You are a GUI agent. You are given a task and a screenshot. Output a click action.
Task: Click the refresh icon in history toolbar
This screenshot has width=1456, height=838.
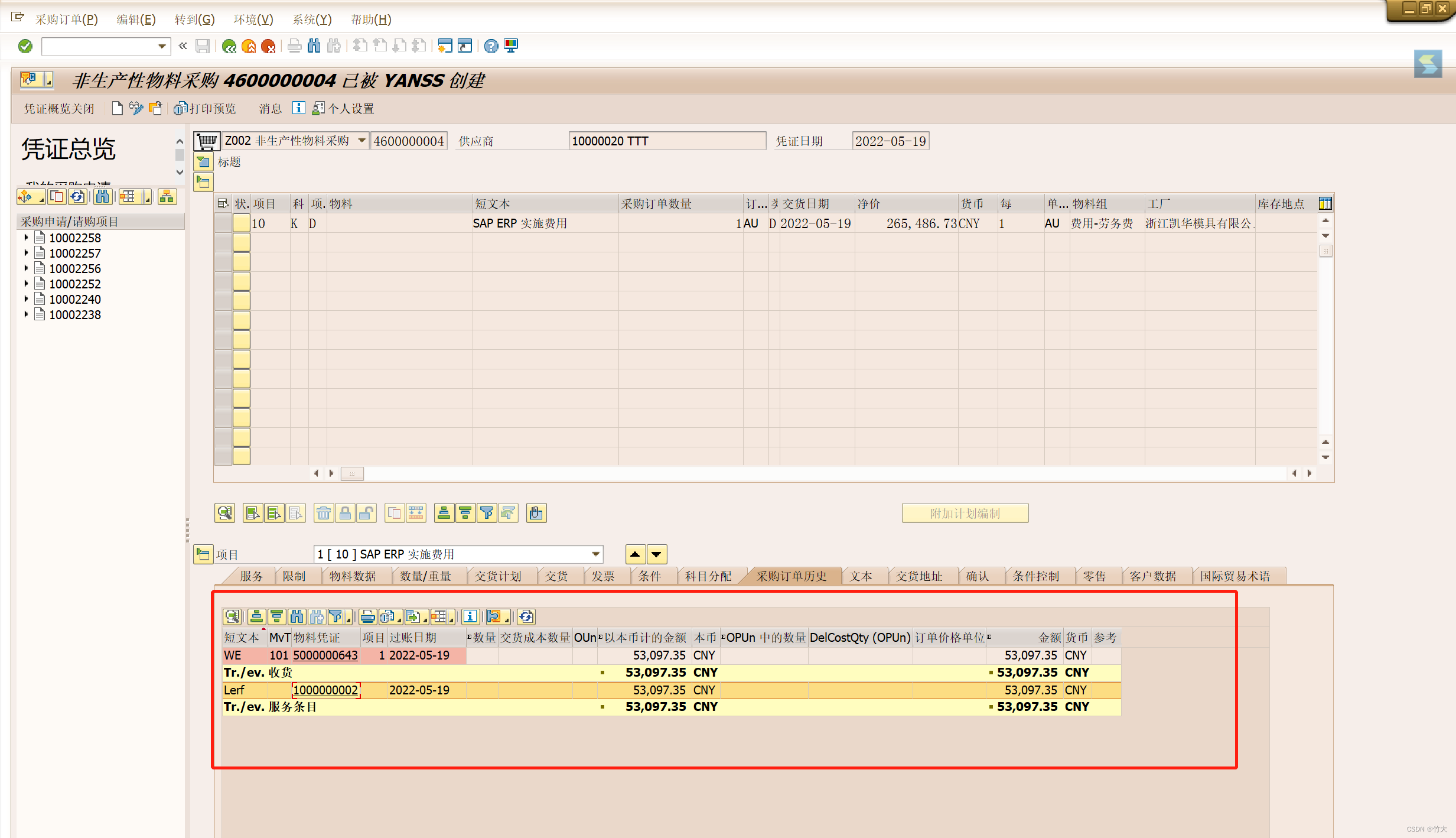[x=526, y=617]
